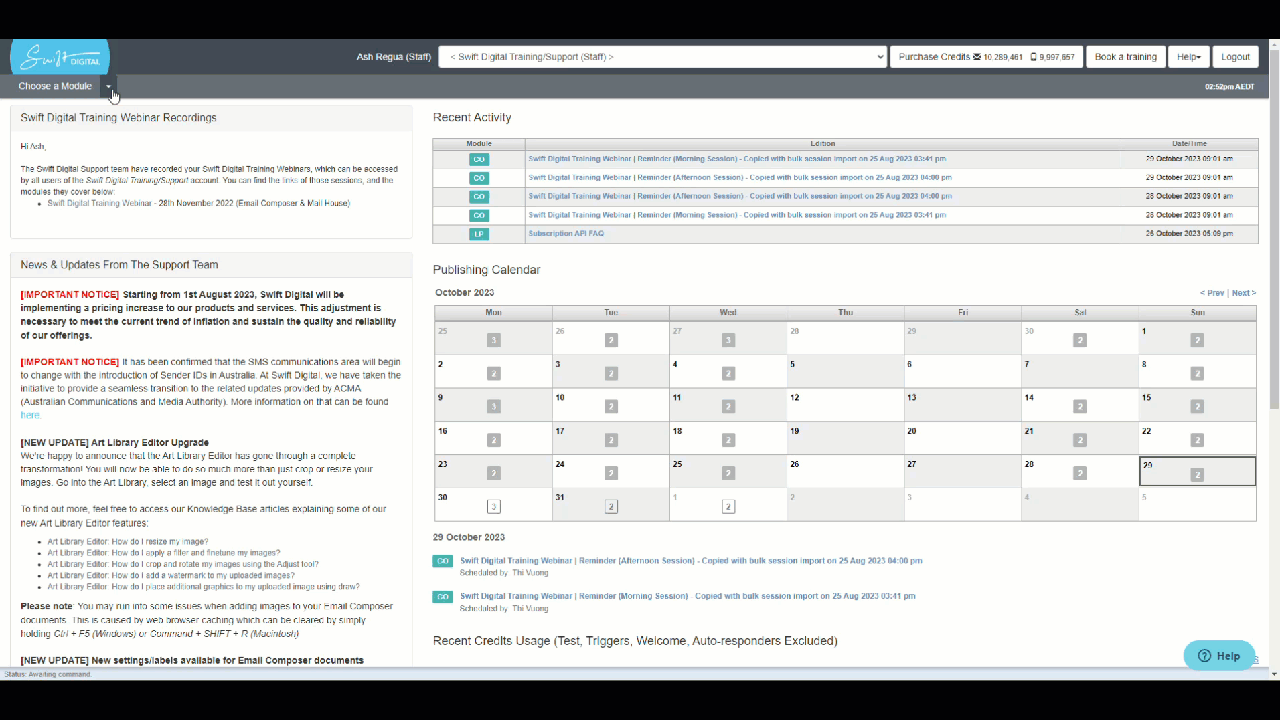Open the Swift Digital Training/Support account selector
Image resolution: width=1280 pixels, height=720 pixels.
tap(662, 57)
